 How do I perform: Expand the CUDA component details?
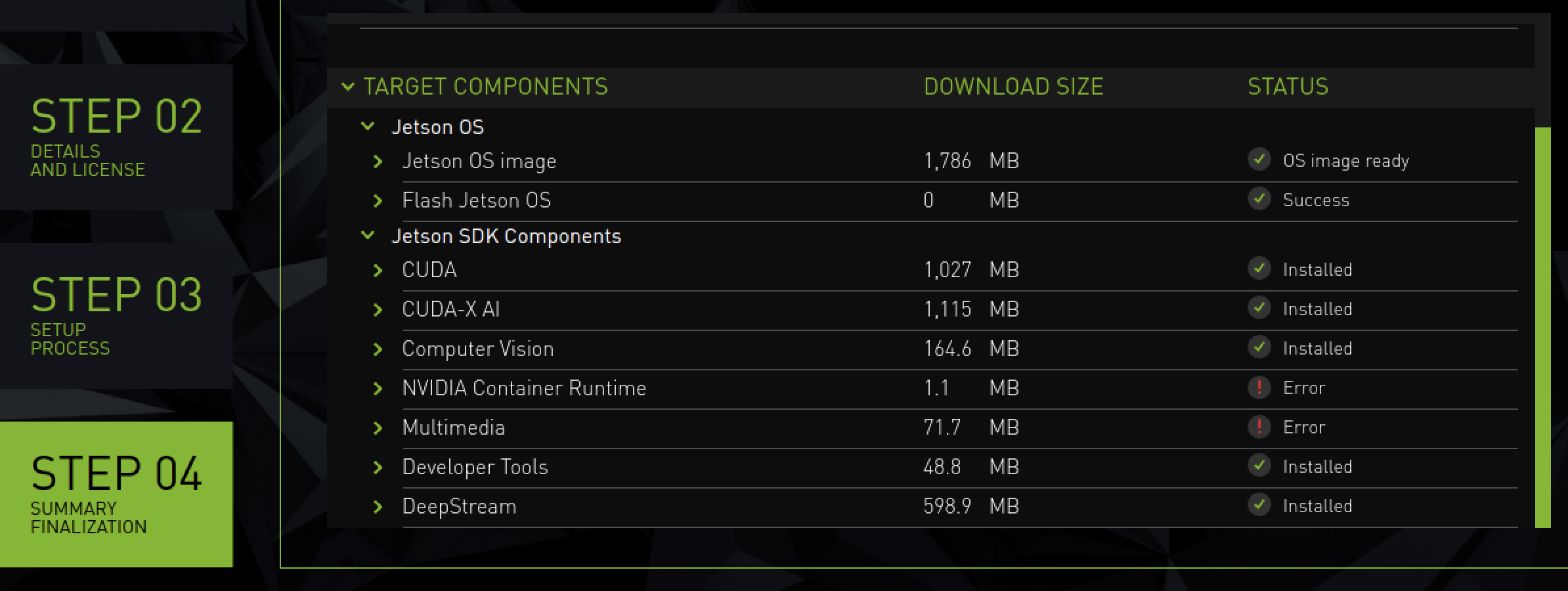pos(378,269)
